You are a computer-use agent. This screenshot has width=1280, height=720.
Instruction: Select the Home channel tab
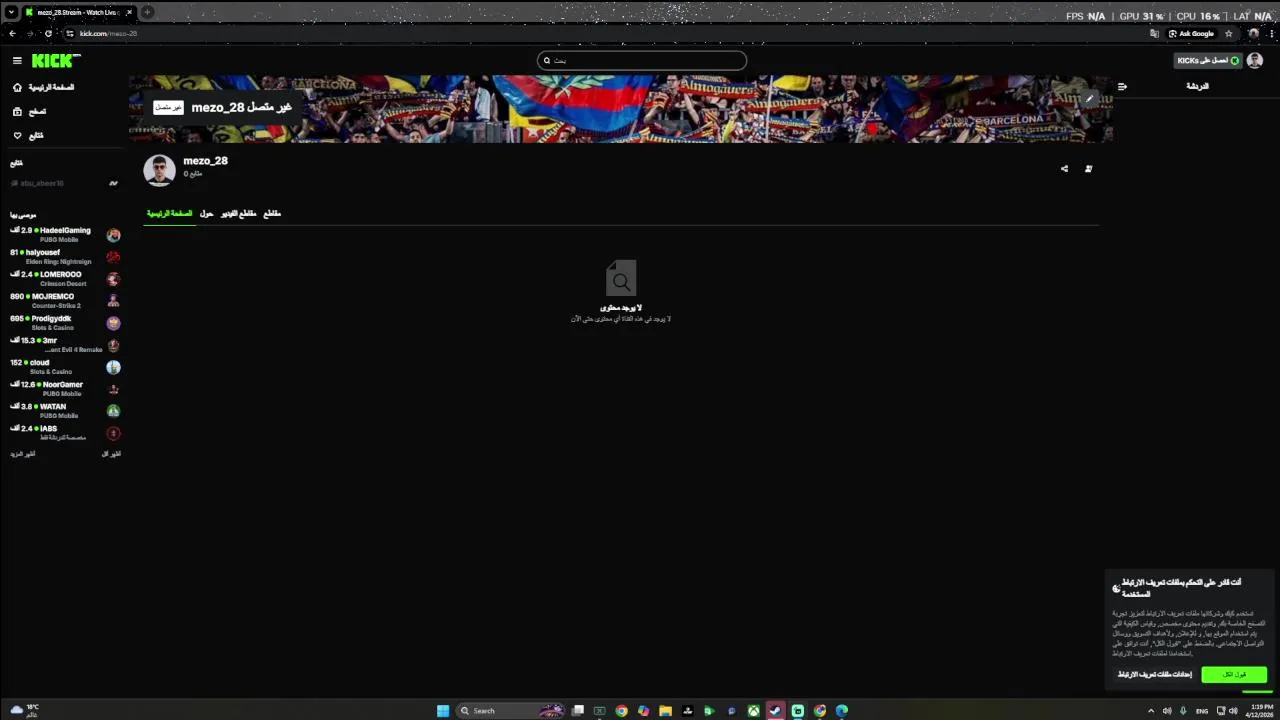click(x=169, y=214)
